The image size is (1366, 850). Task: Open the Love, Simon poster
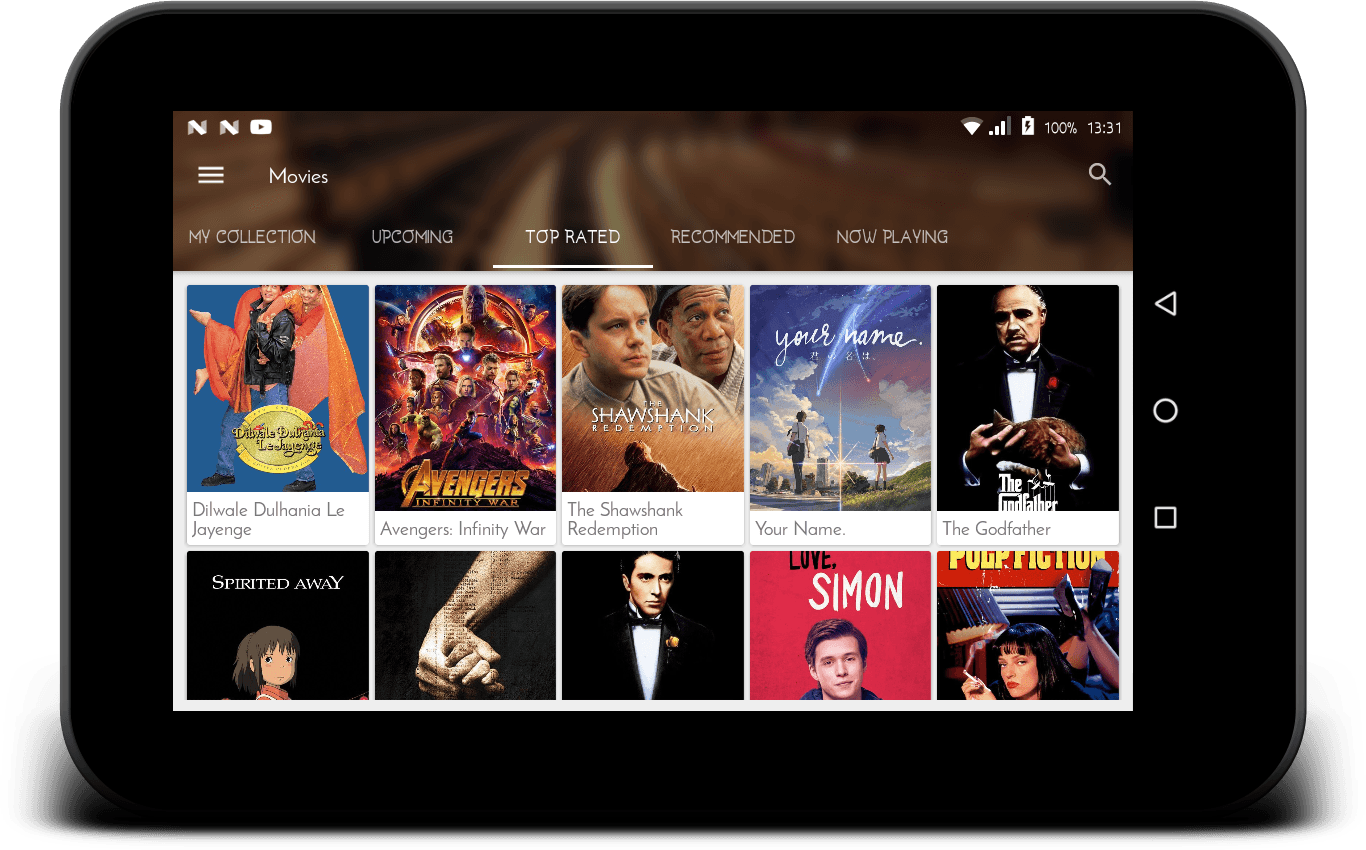(840, 625)
